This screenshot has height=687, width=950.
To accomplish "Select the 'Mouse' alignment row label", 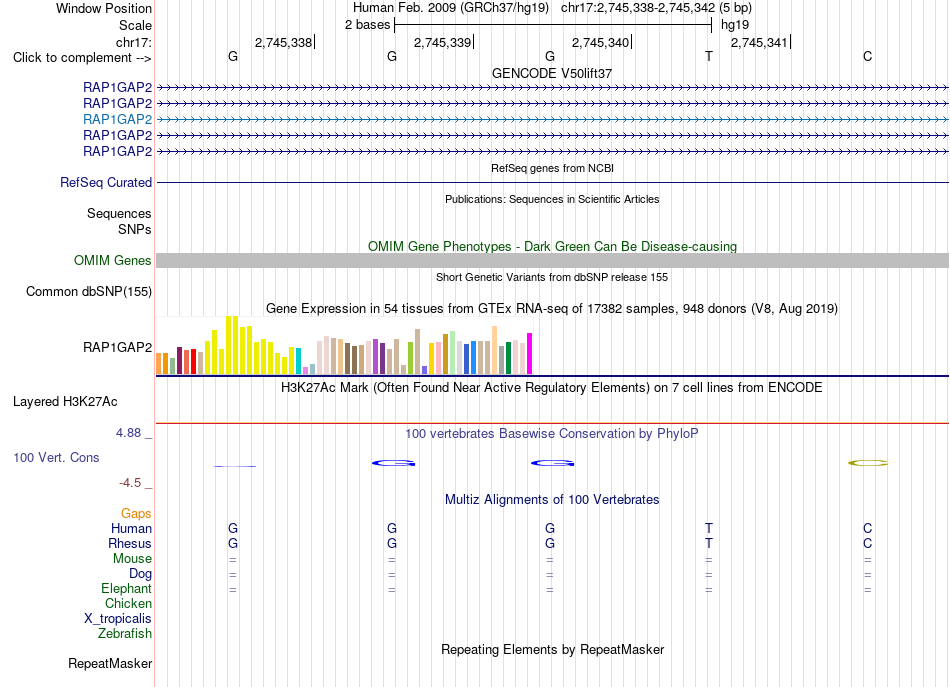I will [x=132, y=559].
